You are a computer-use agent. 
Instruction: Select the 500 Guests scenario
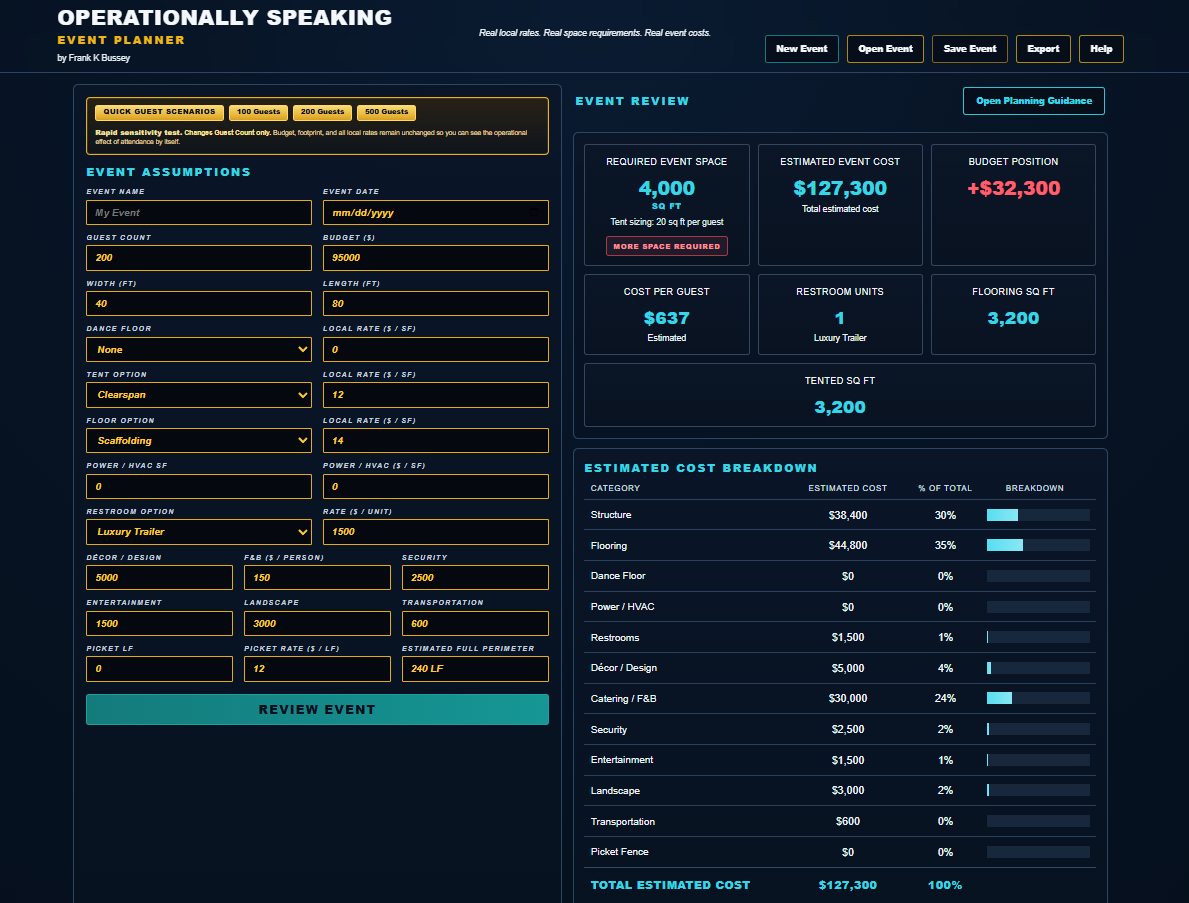(x=386, y=112)
